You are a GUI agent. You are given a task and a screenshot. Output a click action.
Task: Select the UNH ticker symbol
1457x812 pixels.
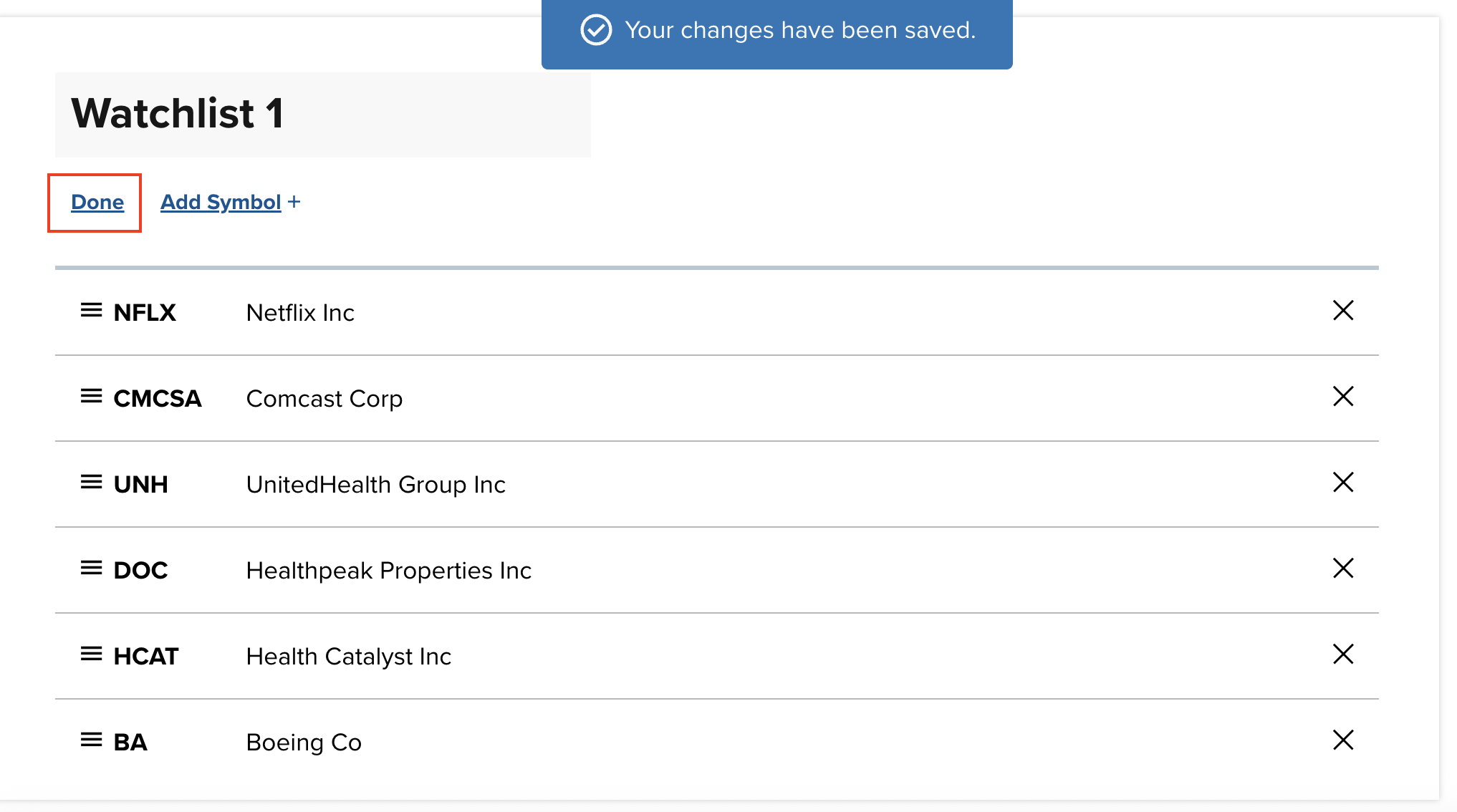click(x=140, y=485)
